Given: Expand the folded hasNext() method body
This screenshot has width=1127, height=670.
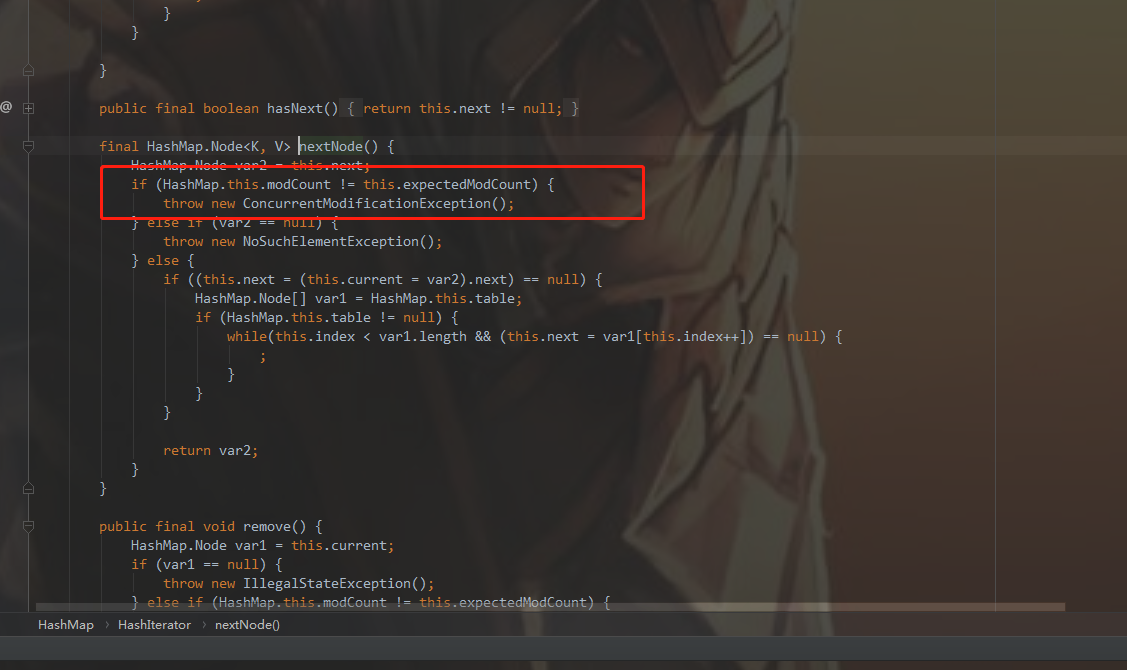Looking at the screenshot, I should click(29, 109).
